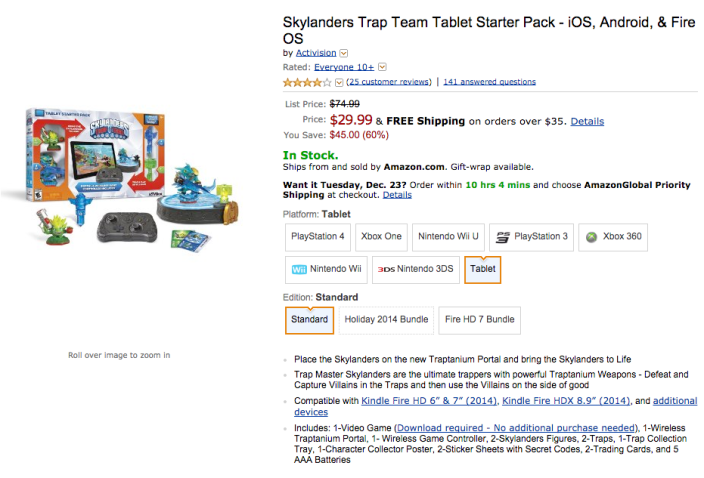The height and width of the screenshot is (478, 704).
Task: Open the 25 customer reviews link
Action: pyautogui.click(x=390, y=82)
